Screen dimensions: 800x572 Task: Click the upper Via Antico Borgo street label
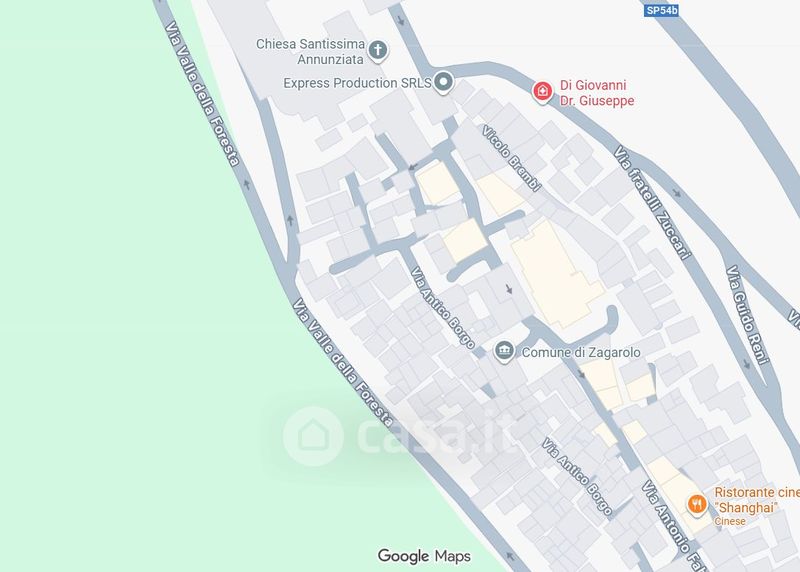click(443, 307)
